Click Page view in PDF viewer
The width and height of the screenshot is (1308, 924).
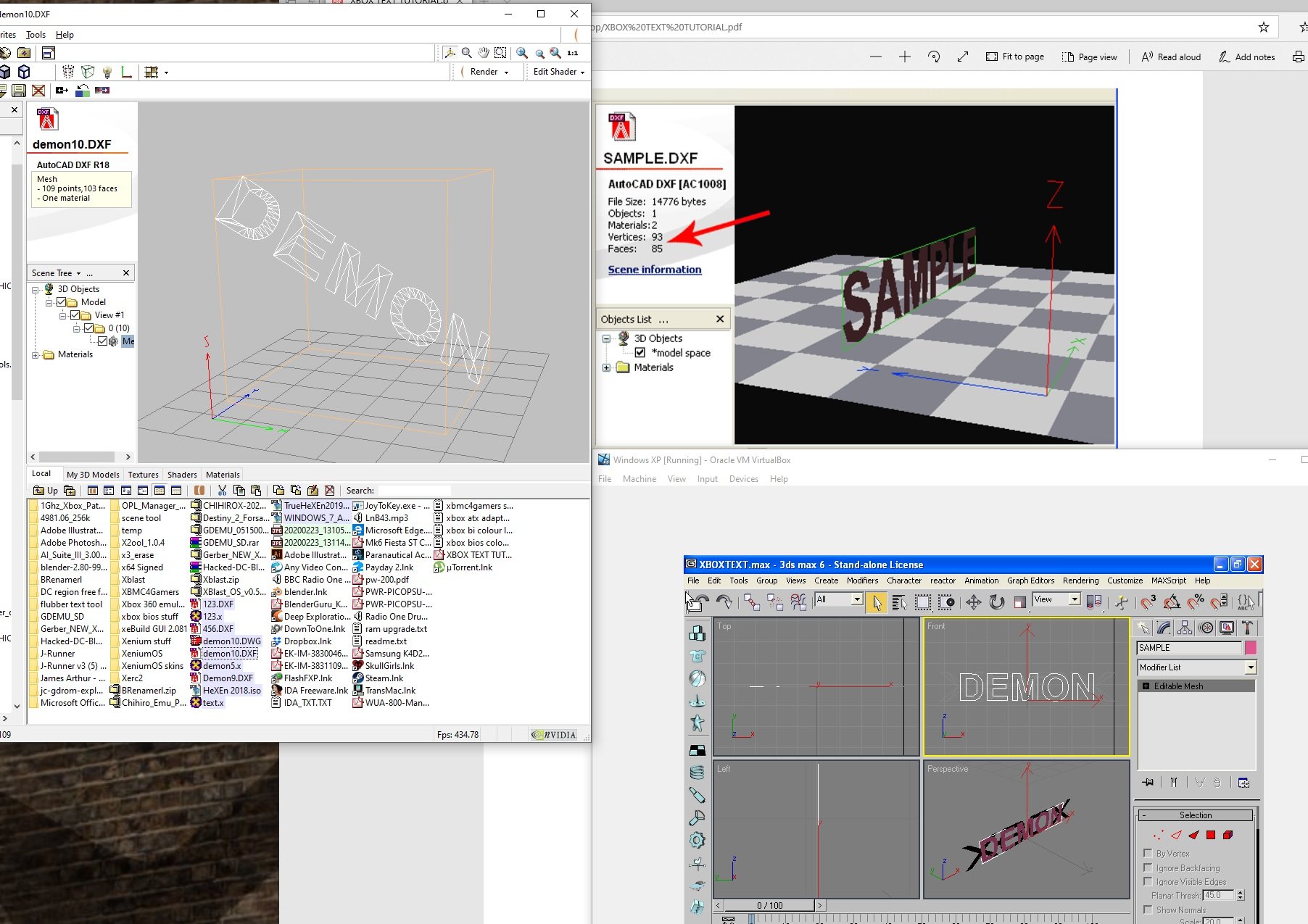pyautogui.click(x=1089, y=57)
